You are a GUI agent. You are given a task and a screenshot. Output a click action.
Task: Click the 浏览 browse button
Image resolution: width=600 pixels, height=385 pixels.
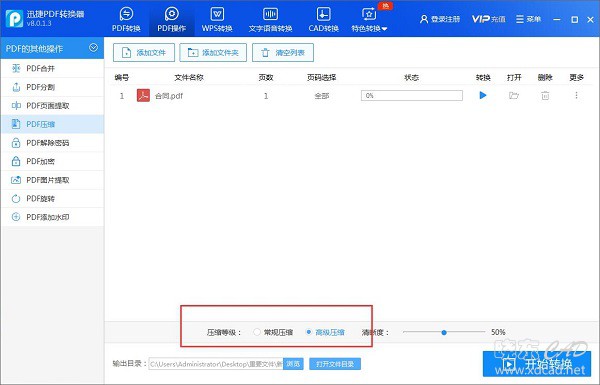pyautogui.click(x=293, y=364)
